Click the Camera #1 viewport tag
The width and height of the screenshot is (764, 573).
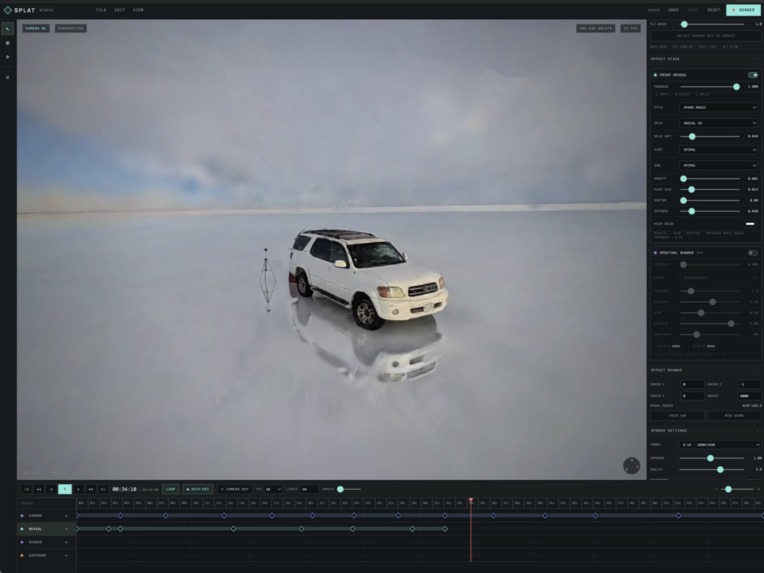tap(36, 28)
